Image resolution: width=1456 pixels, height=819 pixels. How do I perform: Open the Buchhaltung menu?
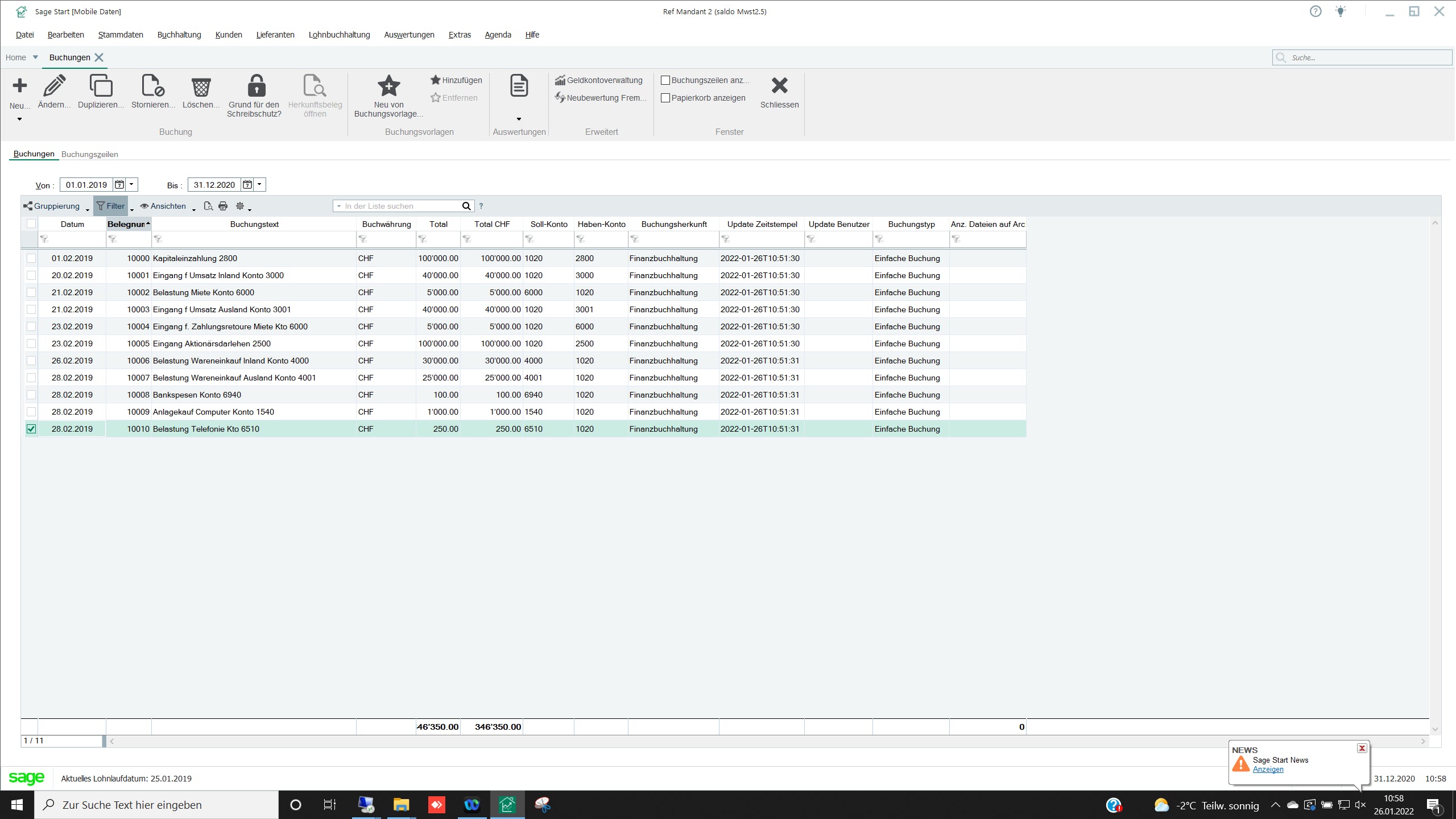[x=179, y=35]
